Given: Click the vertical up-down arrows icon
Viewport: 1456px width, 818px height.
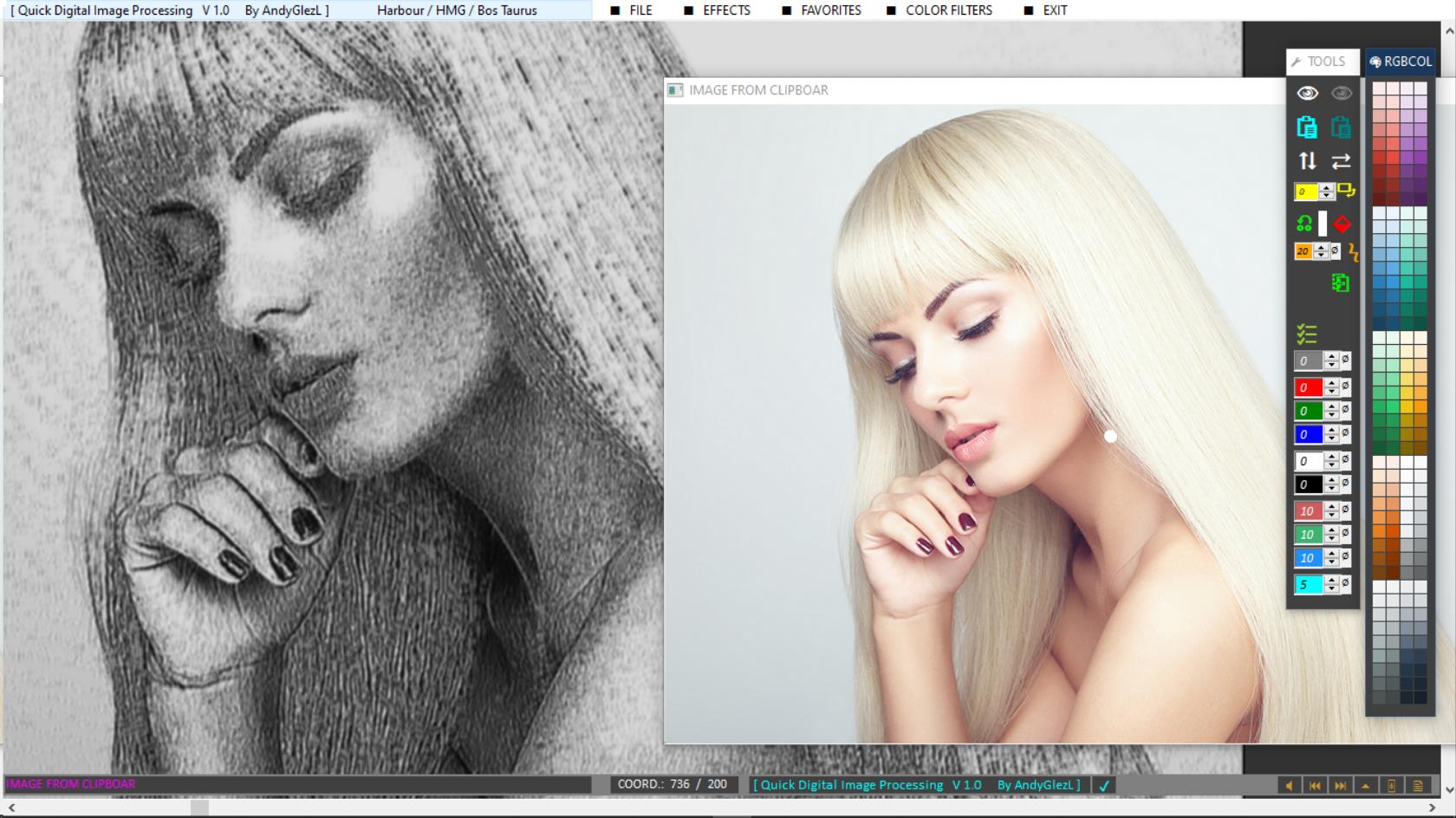Looking at the screenshot, I should 1307,161.
